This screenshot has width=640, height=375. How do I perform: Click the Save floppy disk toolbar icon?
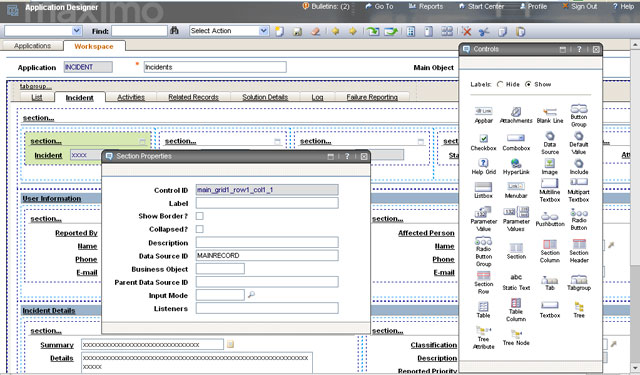[297, 31]
